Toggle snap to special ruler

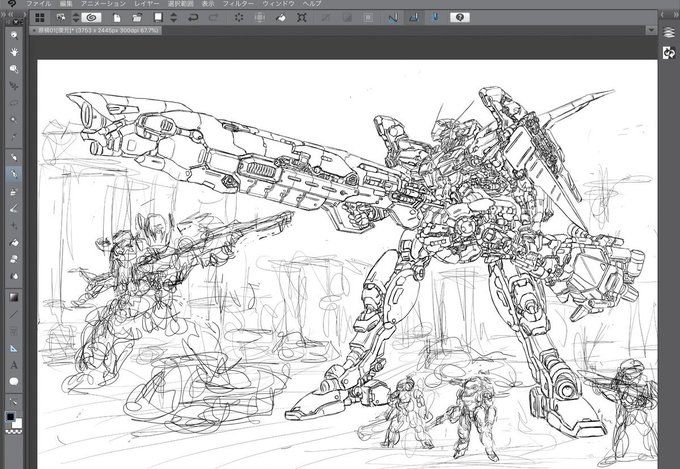414,17
